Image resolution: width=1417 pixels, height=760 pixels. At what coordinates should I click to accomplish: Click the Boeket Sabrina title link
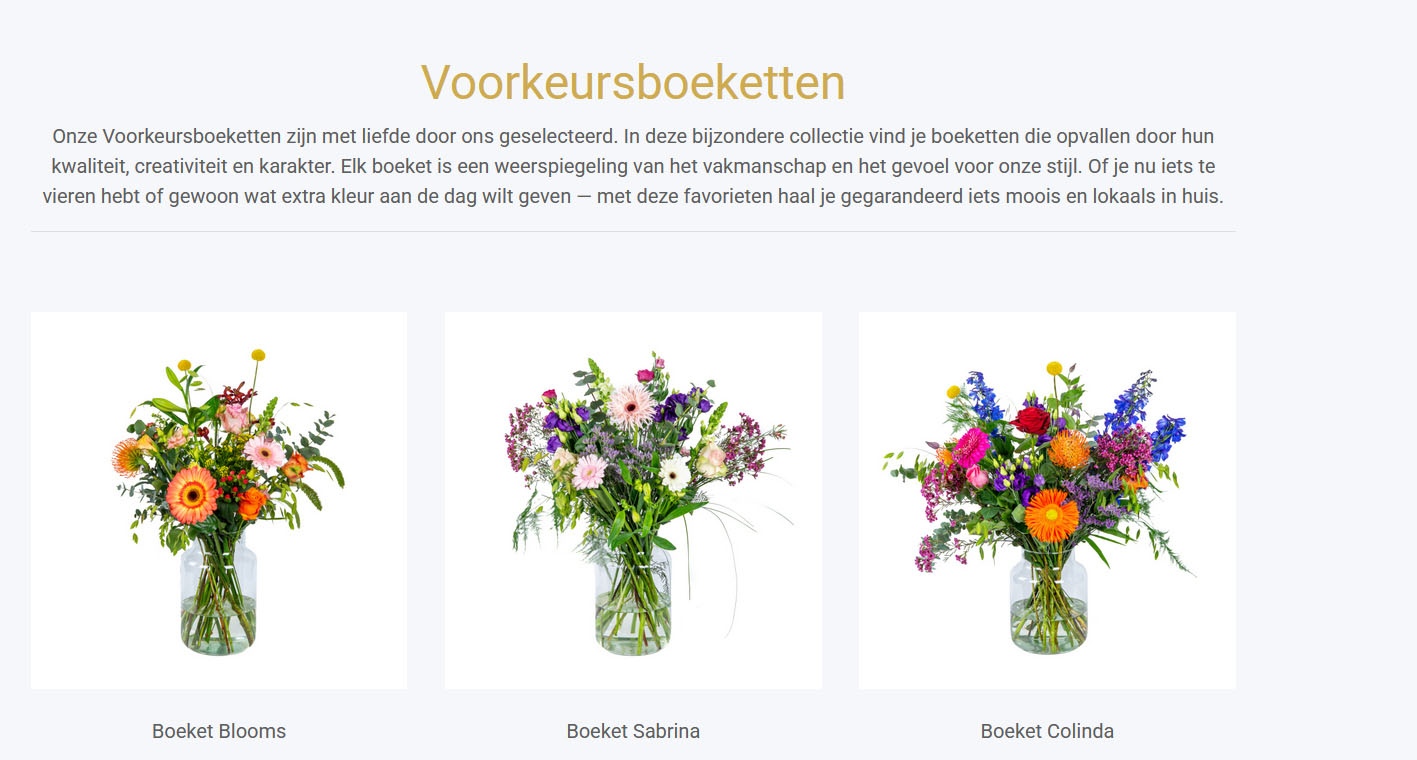click(633, 731)
